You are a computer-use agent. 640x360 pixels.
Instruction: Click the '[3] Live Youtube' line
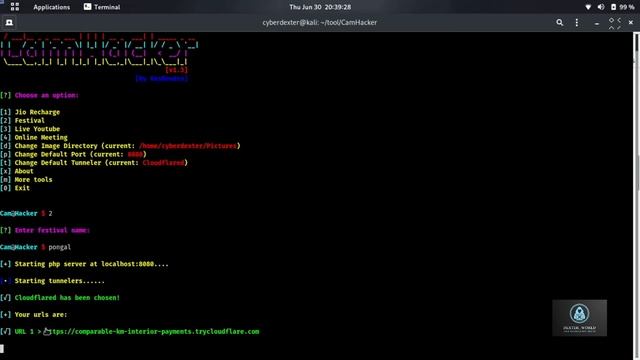click(x=30, y=129)
